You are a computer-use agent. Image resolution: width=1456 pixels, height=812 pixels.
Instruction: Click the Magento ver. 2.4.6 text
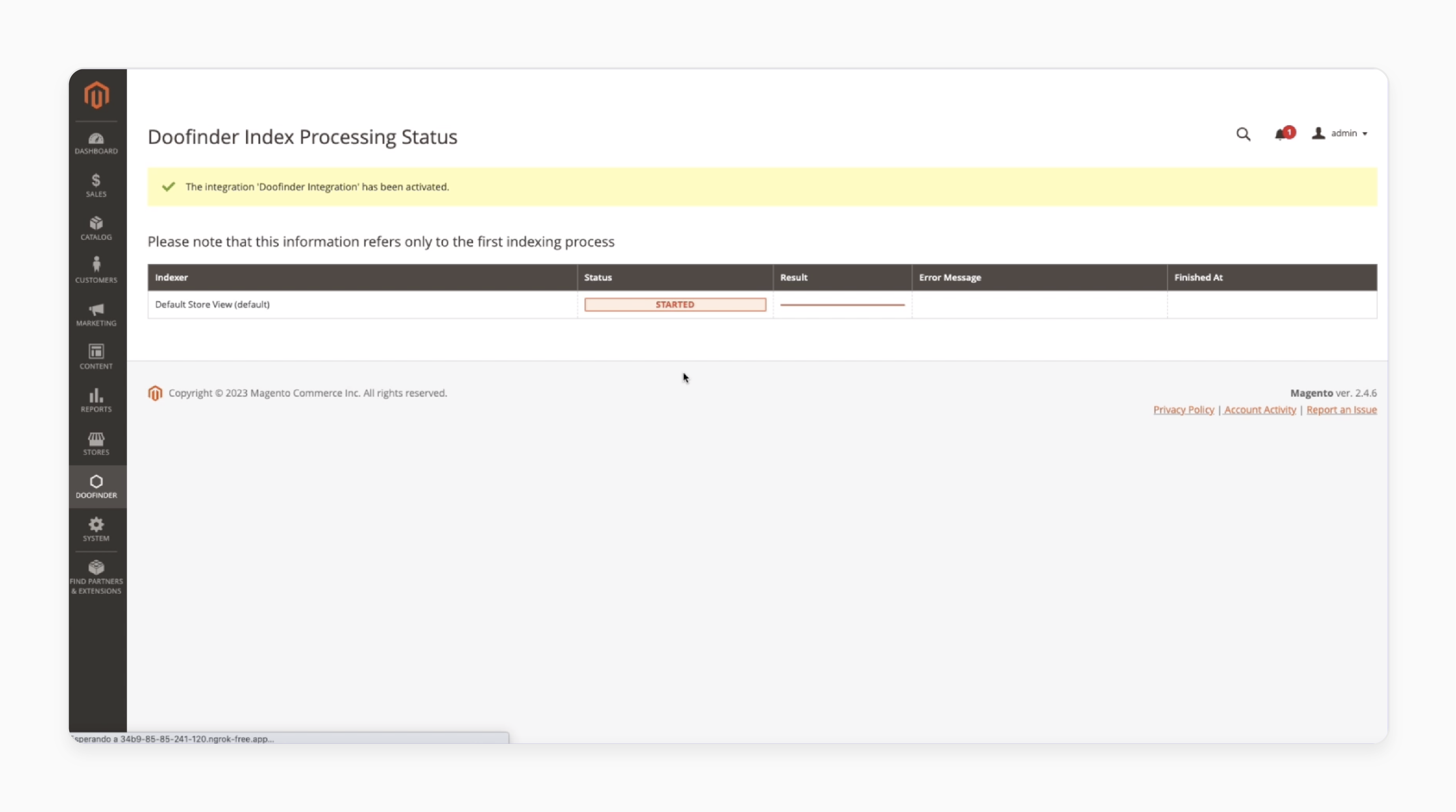tap(1333, 393)
